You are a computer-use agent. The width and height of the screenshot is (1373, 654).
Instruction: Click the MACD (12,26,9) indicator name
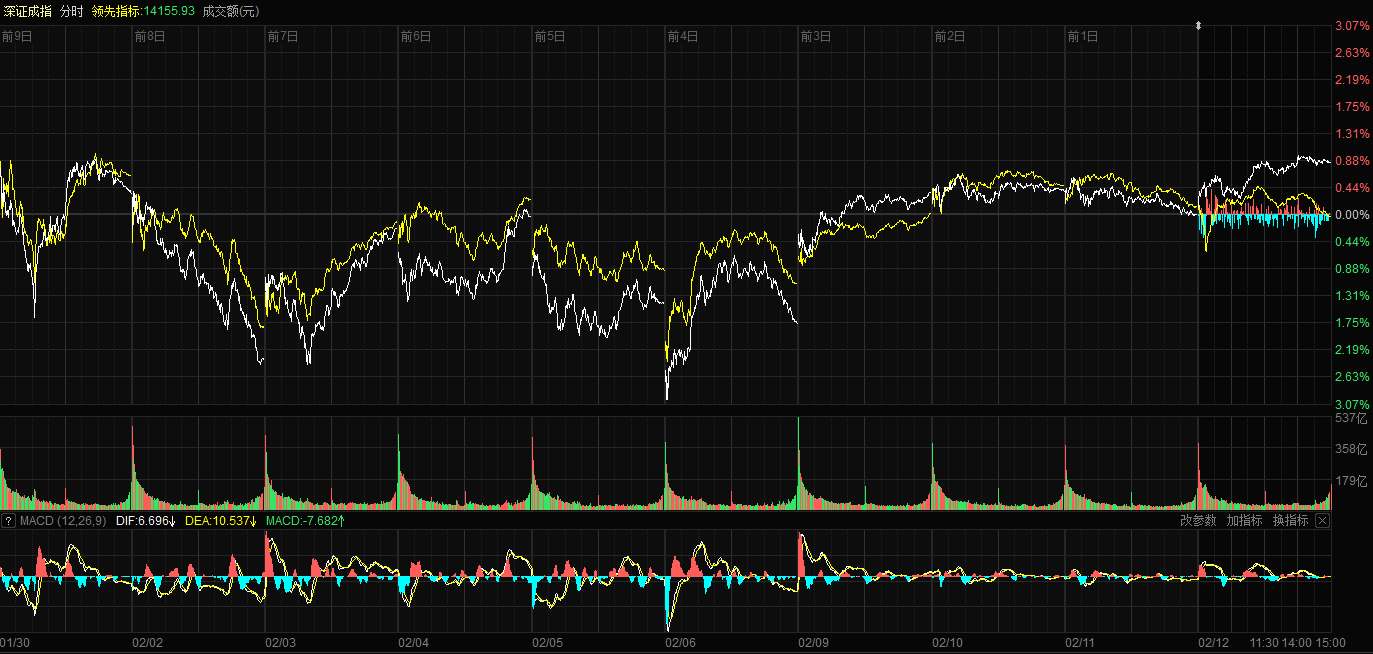(x=63, y=521)
